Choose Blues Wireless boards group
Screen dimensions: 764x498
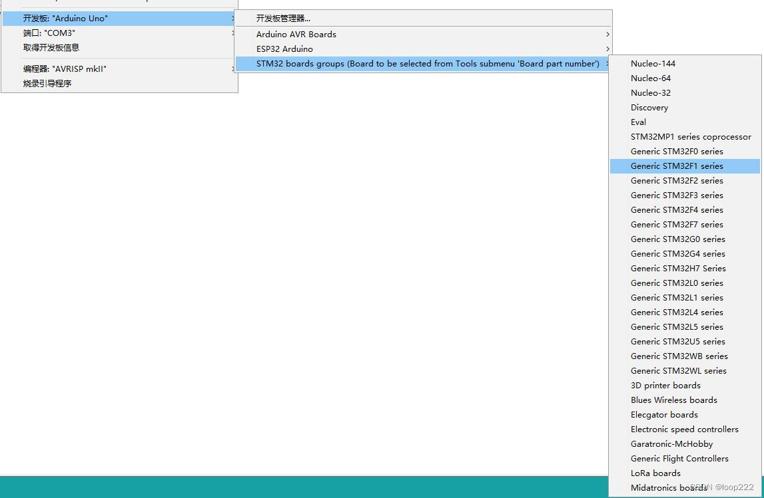[685, 400]
